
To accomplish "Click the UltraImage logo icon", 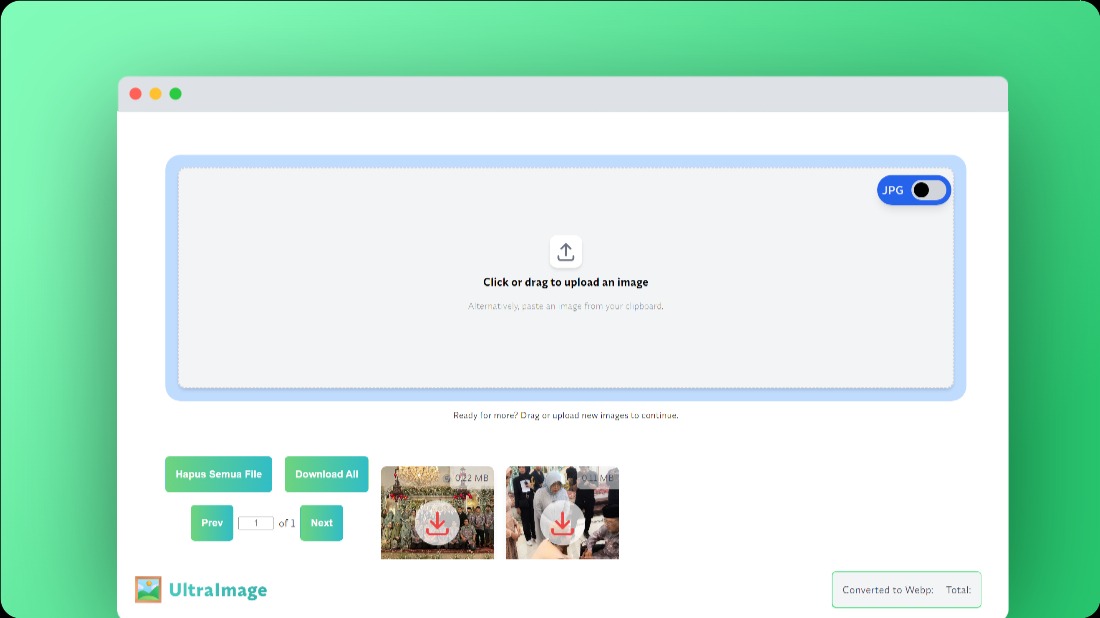I will (x=146, y=589).
